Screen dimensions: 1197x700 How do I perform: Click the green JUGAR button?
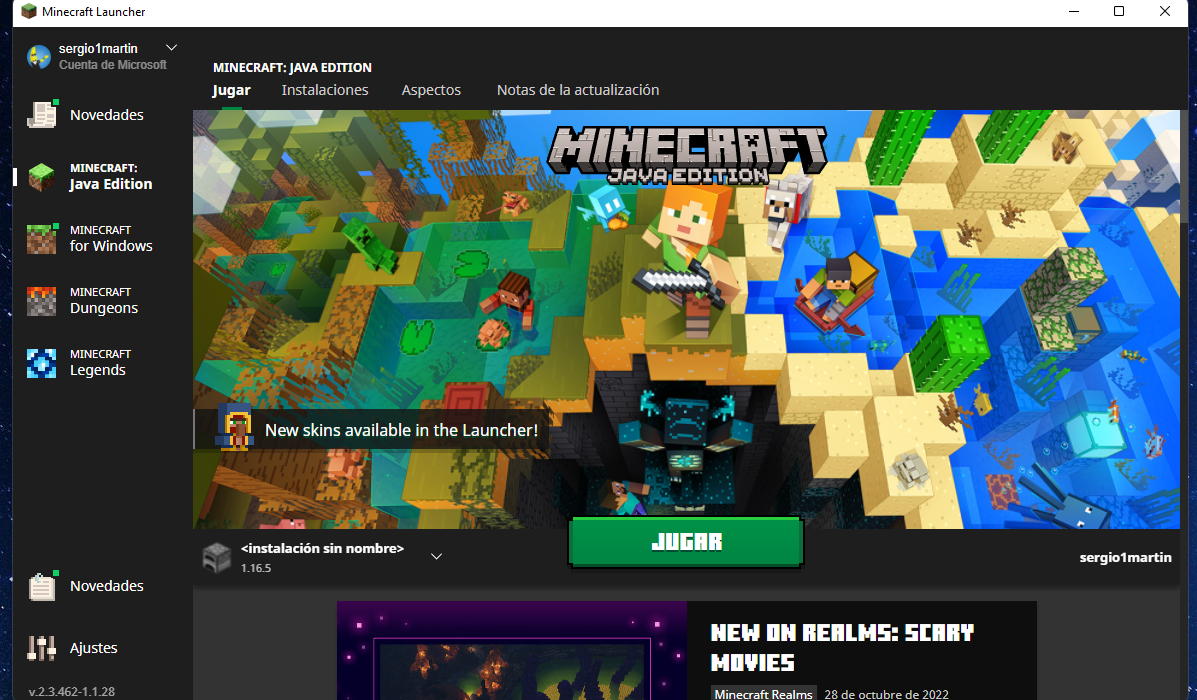tap(686, 542)
